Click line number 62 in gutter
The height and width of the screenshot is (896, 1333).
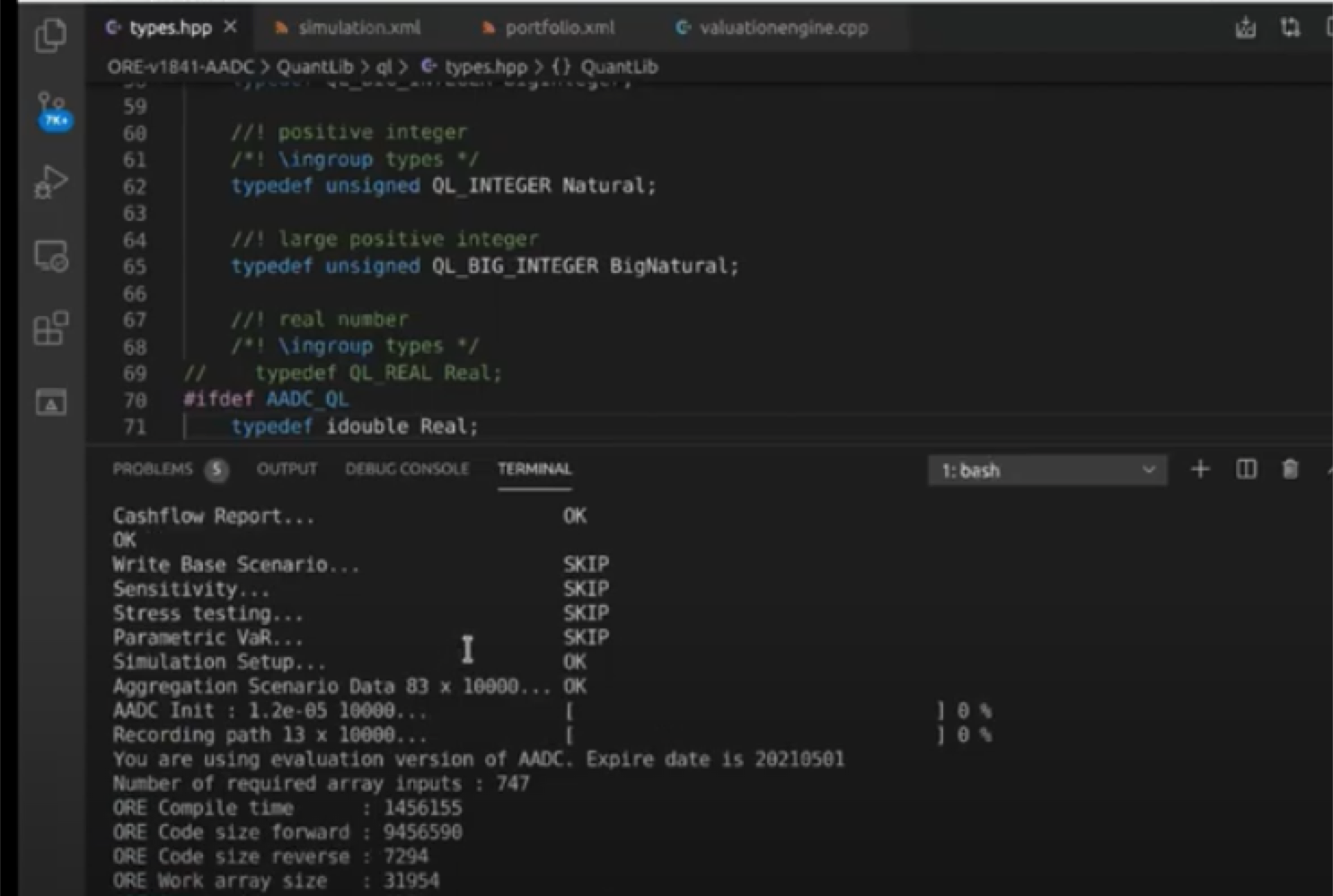click(135, 187)
